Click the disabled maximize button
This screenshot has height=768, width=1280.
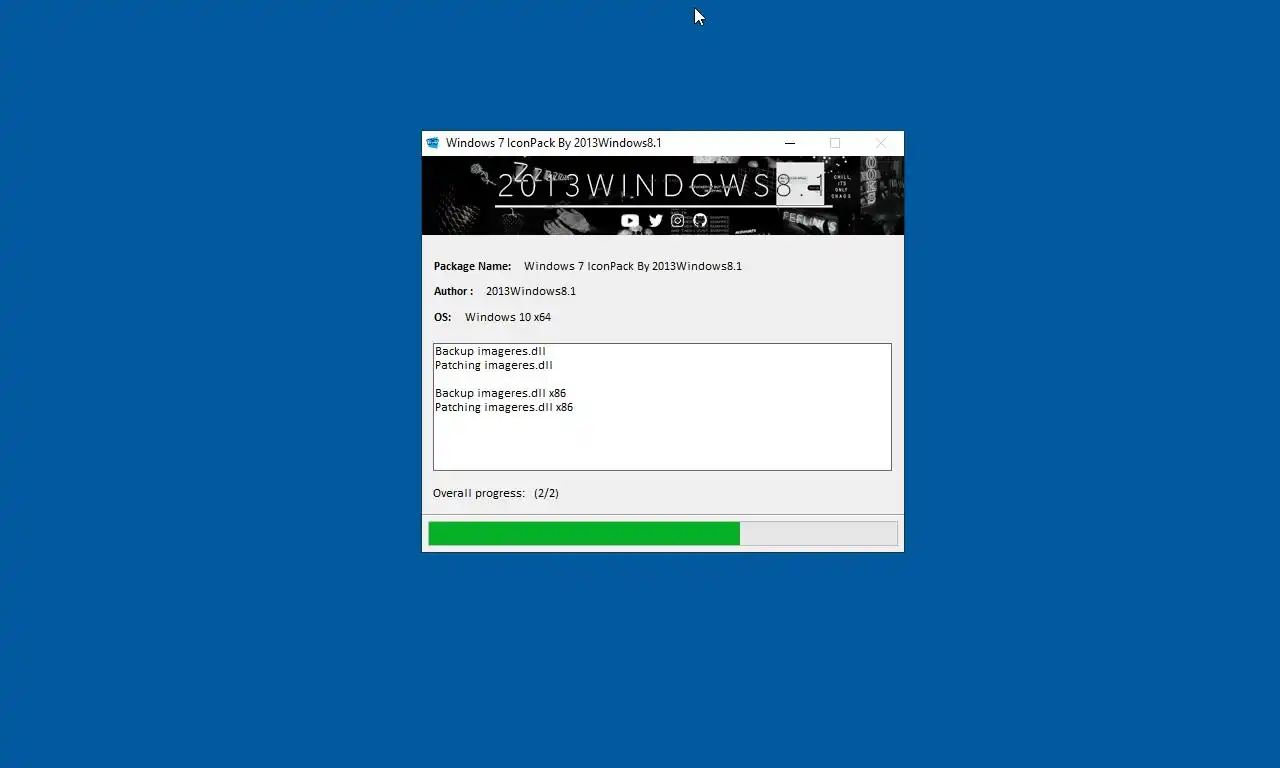click(835, 143)
